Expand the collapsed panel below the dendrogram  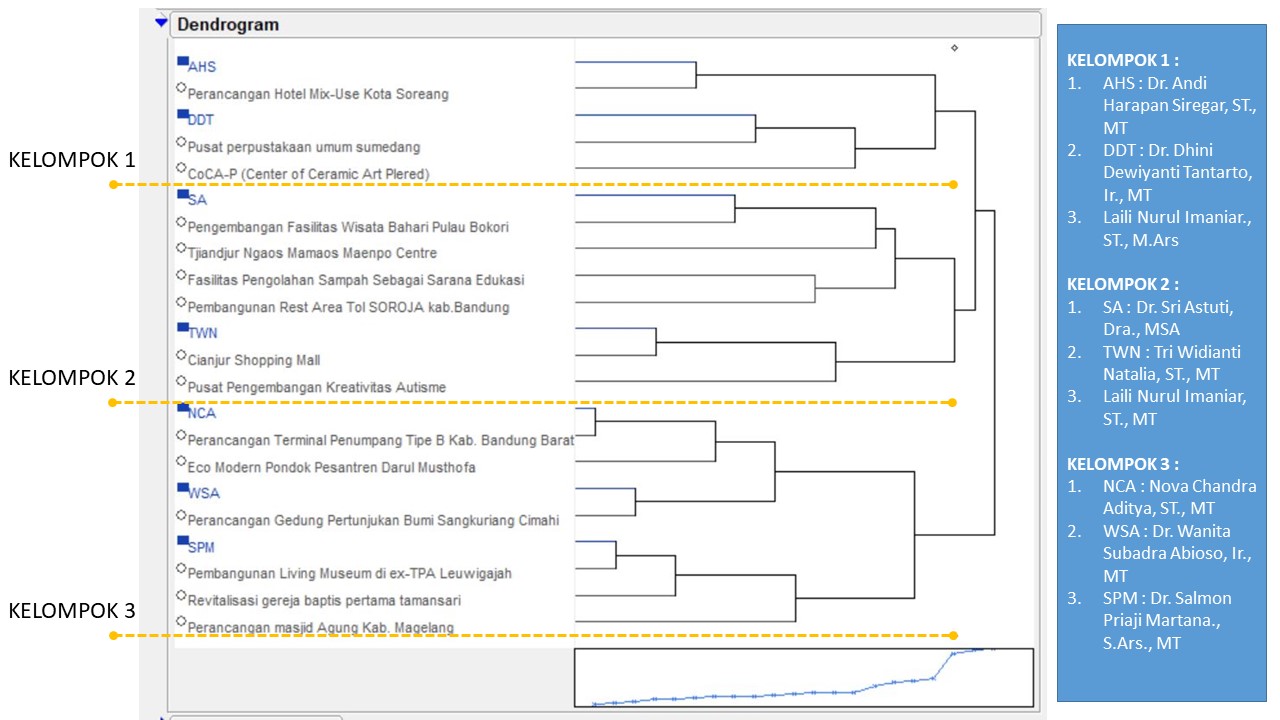pyautogui.click(x=163, y=717)
